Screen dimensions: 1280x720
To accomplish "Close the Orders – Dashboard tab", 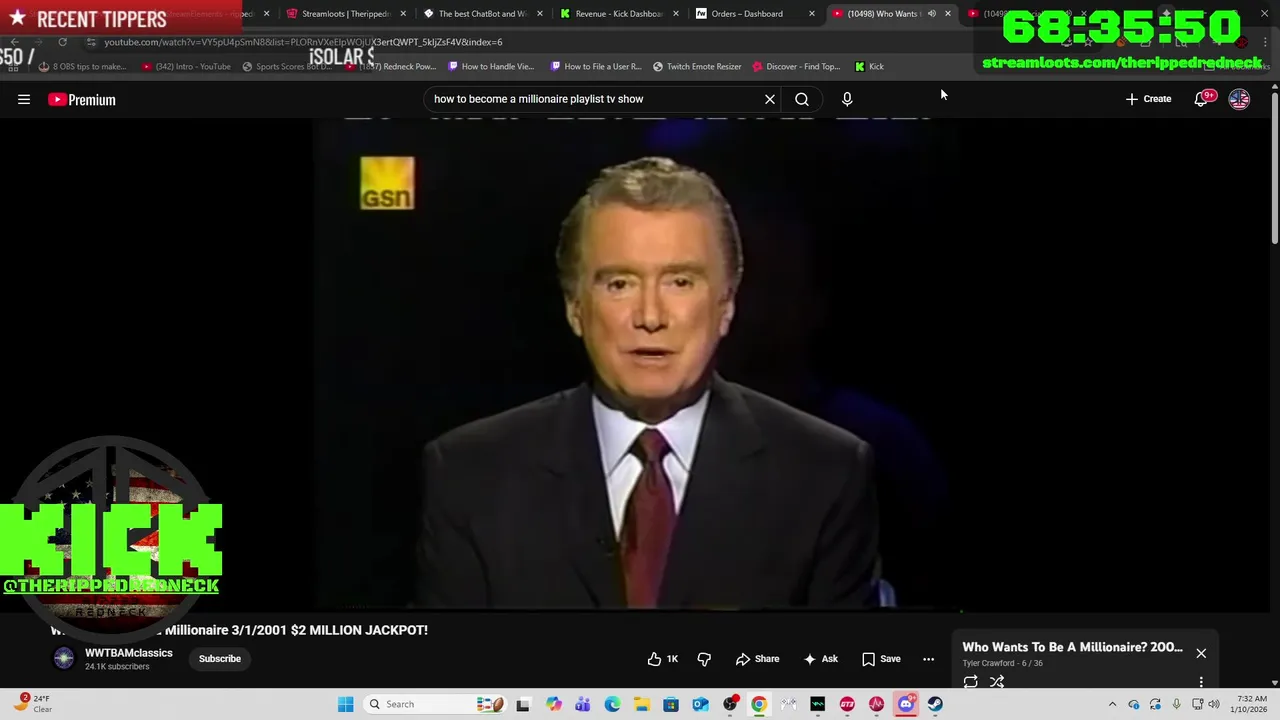I will point(811,14).
